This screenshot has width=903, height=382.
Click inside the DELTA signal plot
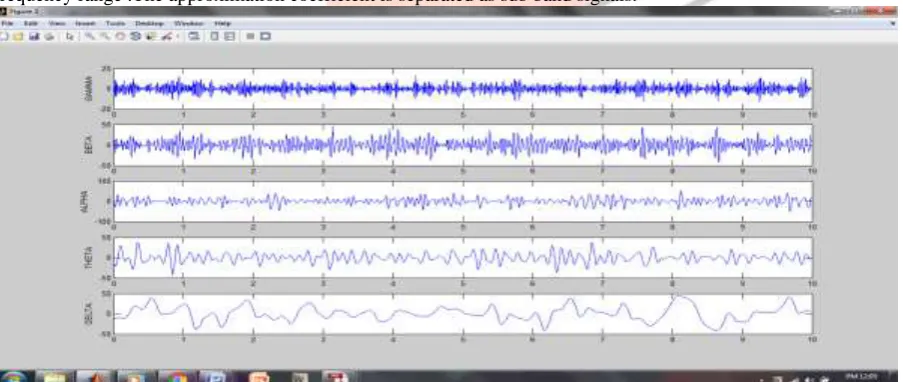(462, 313)
